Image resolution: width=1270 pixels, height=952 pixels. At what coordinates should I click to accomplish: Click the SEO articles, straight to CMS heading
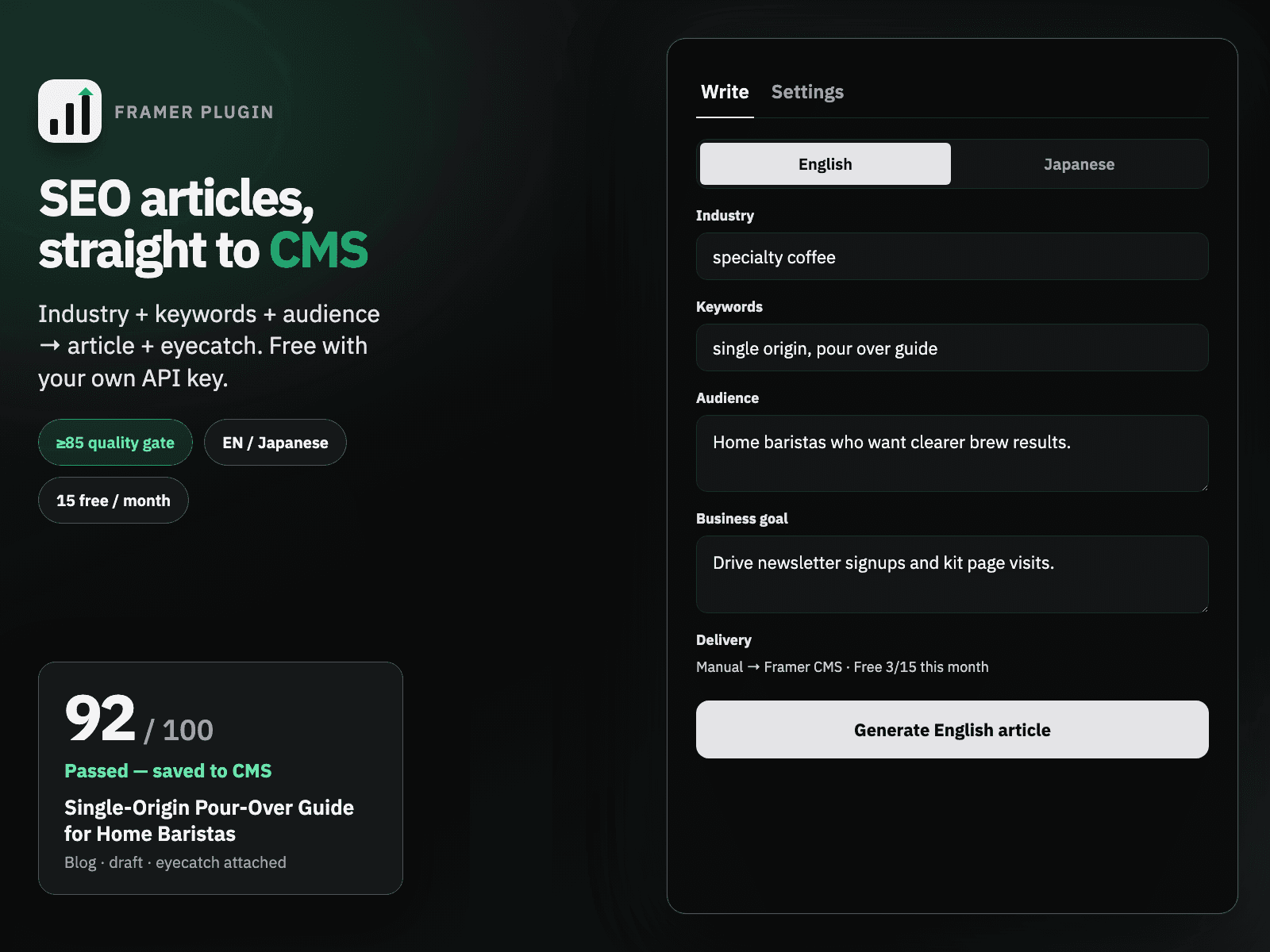tap(204, 225)
